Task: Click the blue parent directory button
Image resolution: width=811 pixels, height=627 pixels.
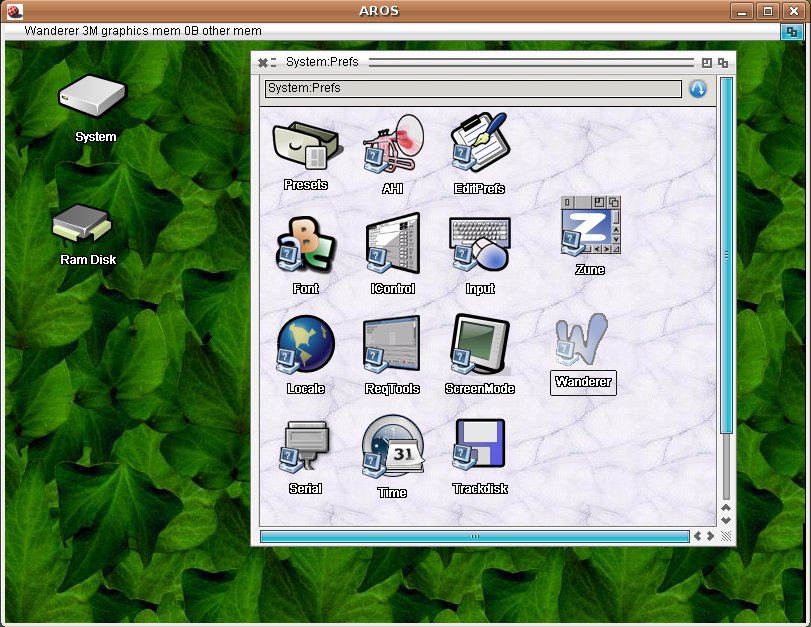Action: tap(698, 88)
